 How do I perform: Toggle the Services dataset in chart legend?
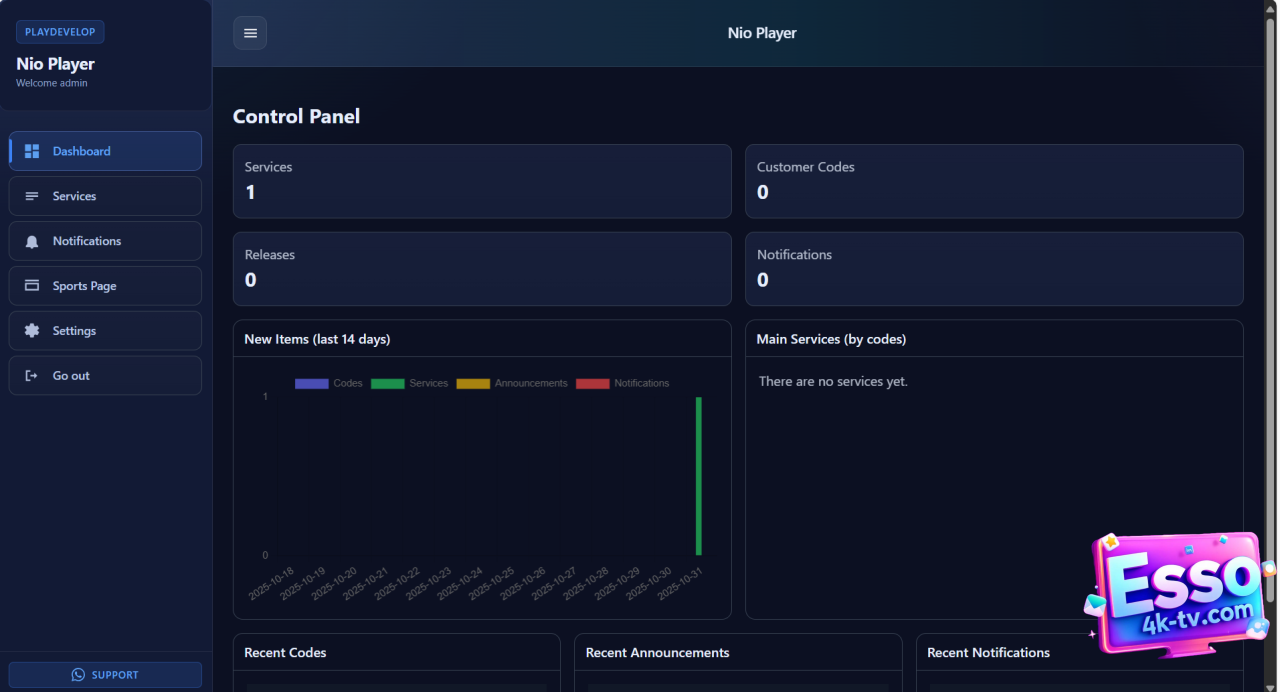409,384
